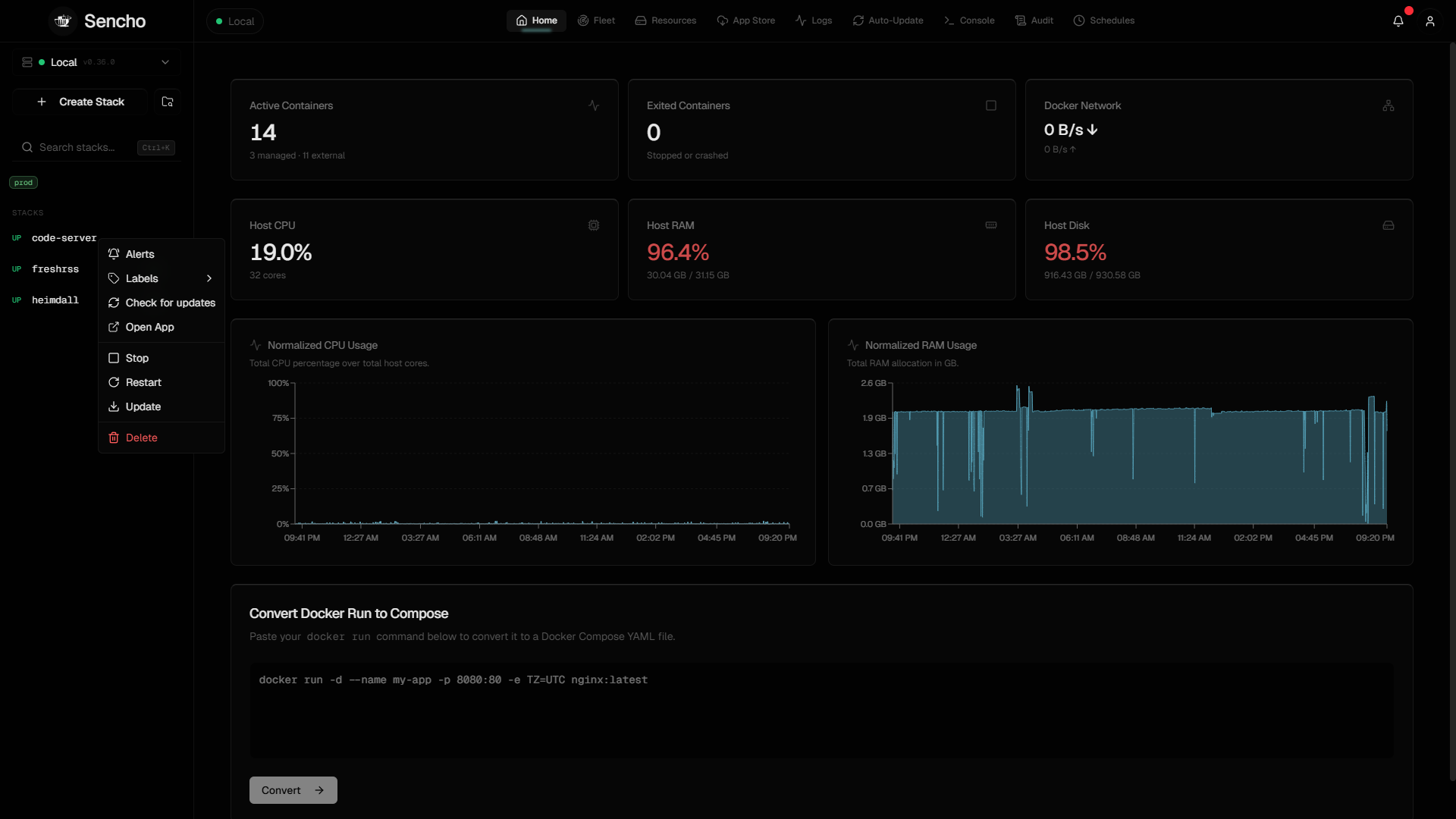Click the Host Disk drive icon
This screenshot has width=1456, height=819.
1389,225
